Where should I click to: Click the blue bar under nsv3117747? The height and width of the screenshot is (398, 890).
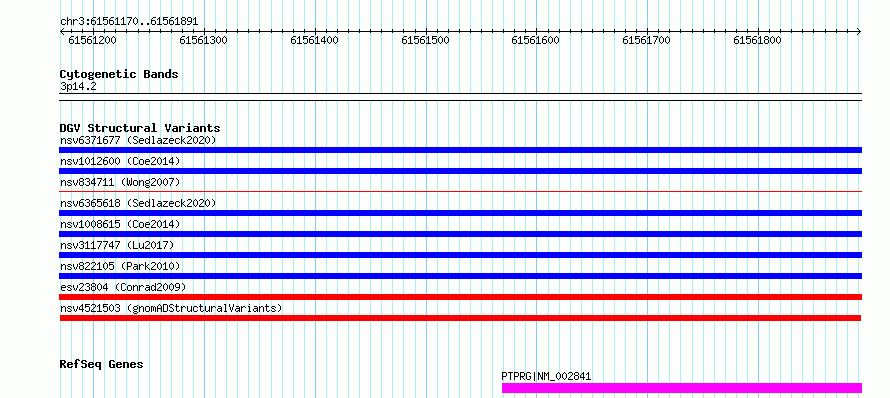461,255
